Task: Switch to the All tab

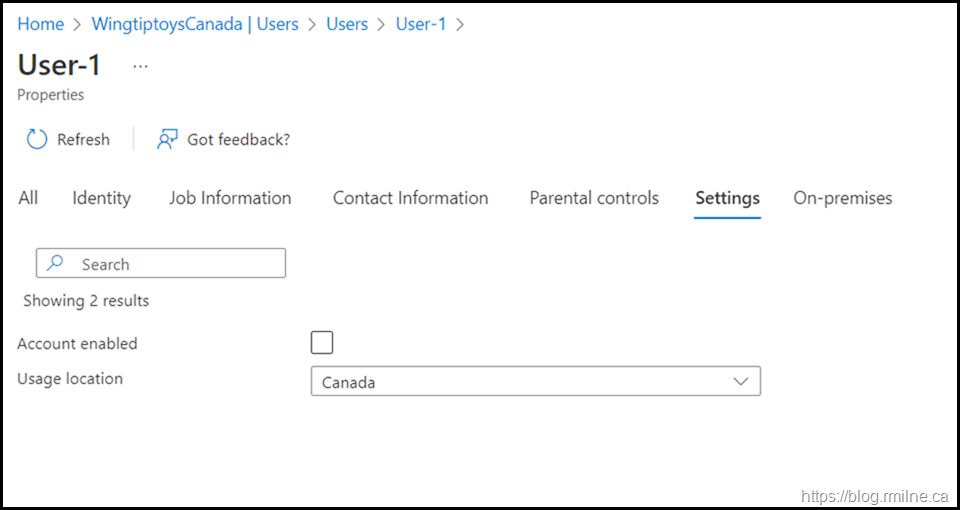Action: click(x=28, y=198)
